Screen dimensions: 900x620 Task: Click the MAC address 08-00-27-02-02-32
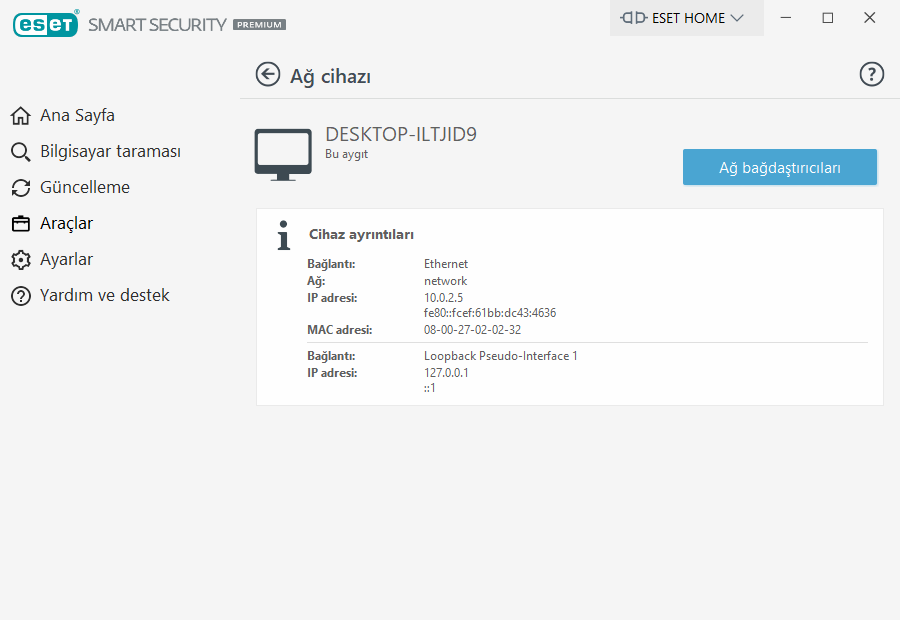click(472, 330)
